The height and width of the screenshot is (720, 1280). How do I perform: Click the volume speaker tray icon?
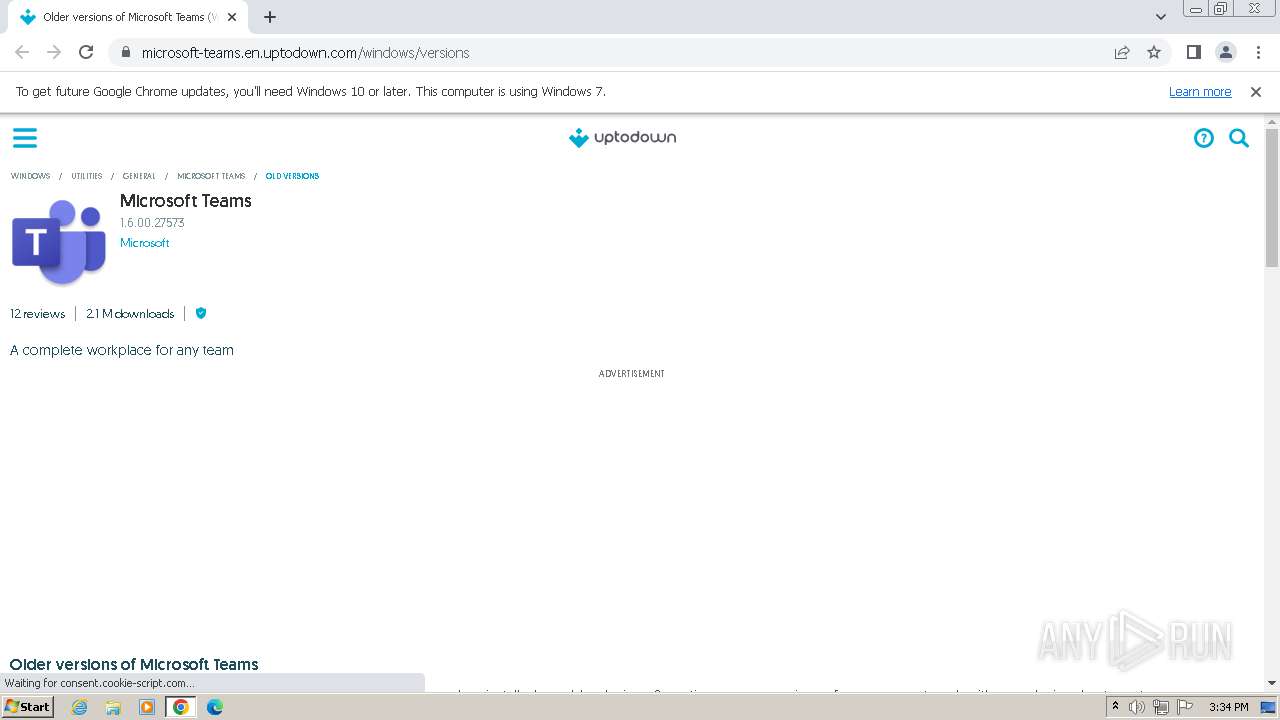(1137, 707)
